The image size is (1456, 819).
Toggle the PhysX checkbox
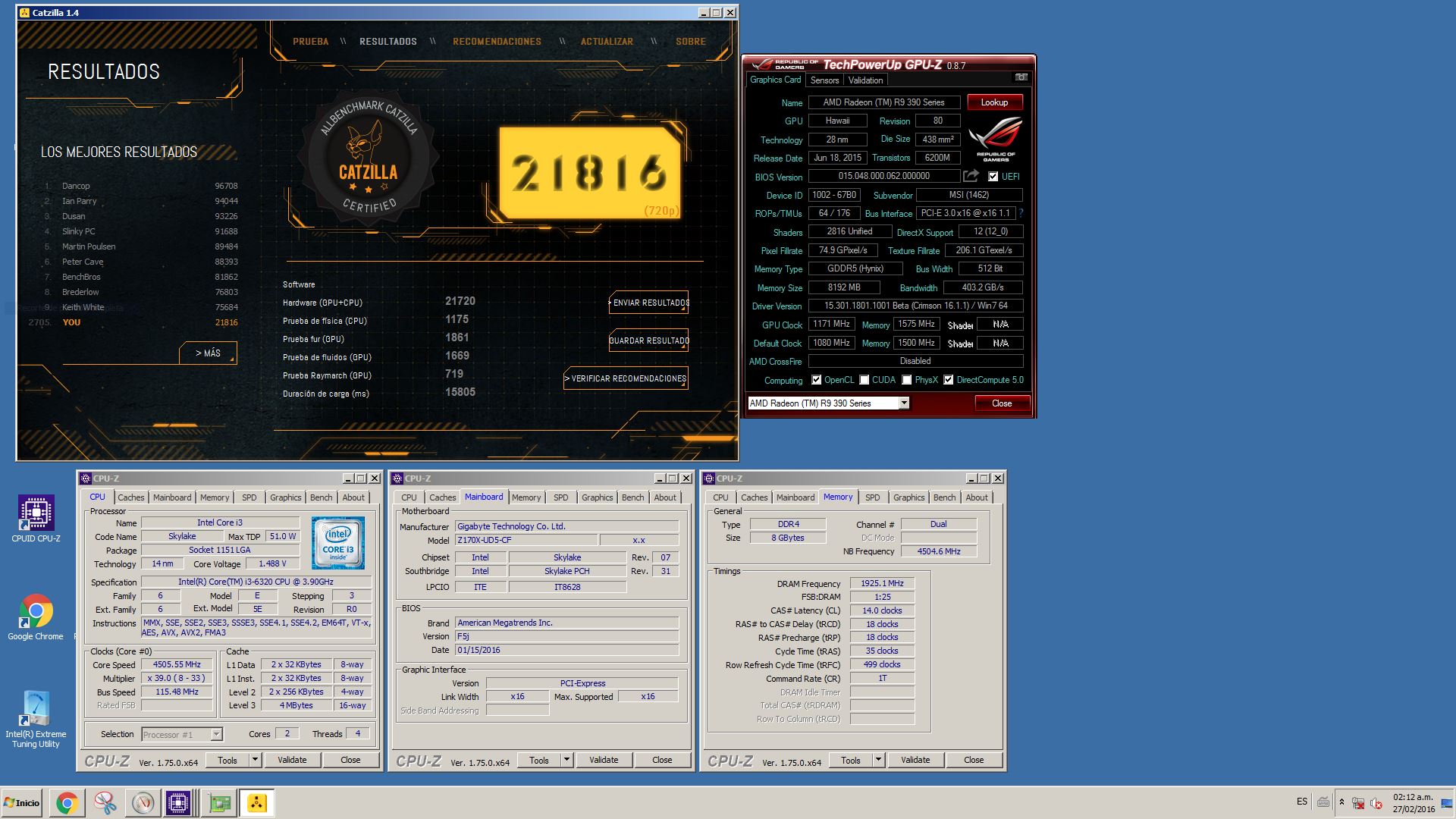(906, 380)
